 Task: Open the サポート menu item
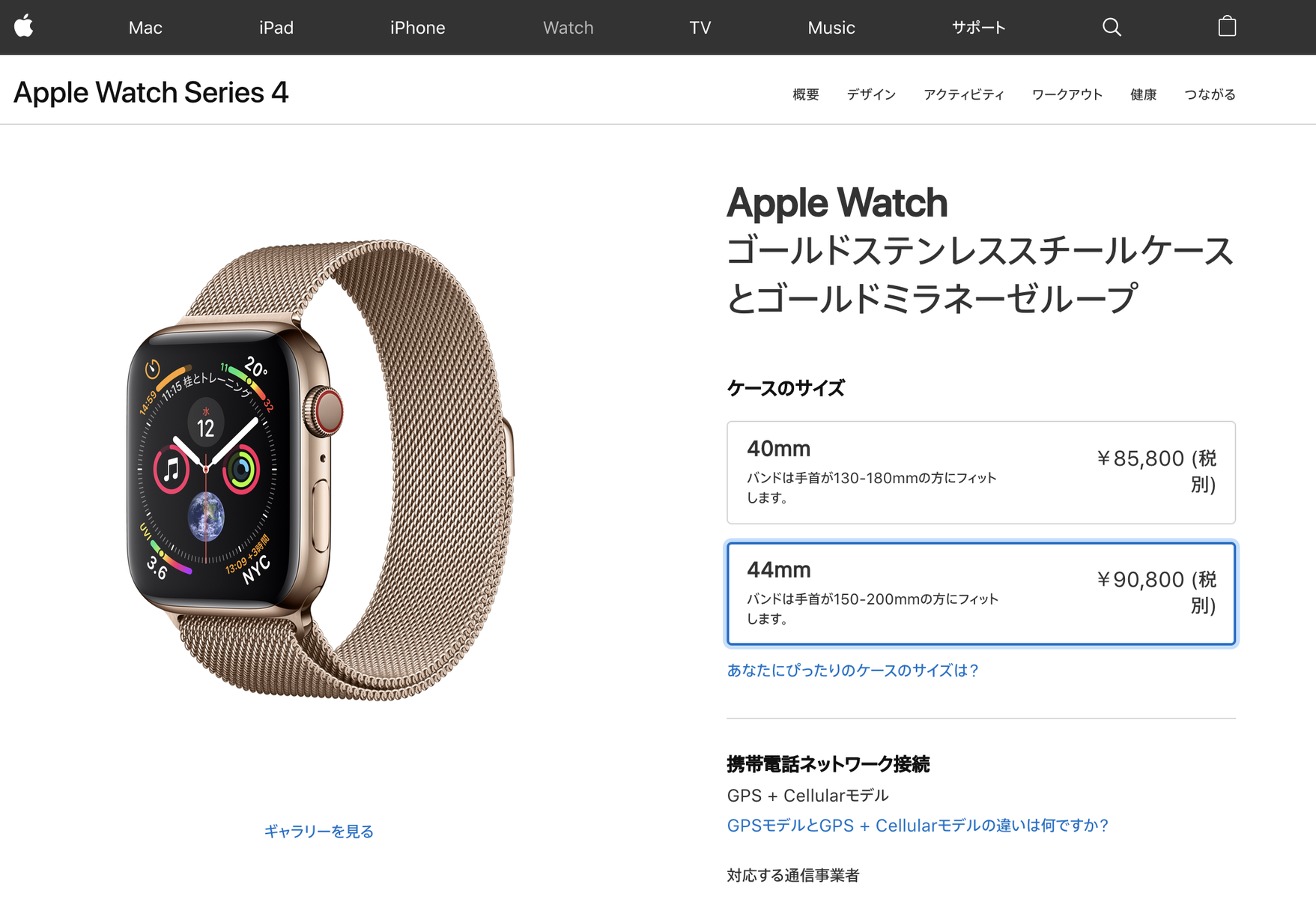[x=978, y=28]
